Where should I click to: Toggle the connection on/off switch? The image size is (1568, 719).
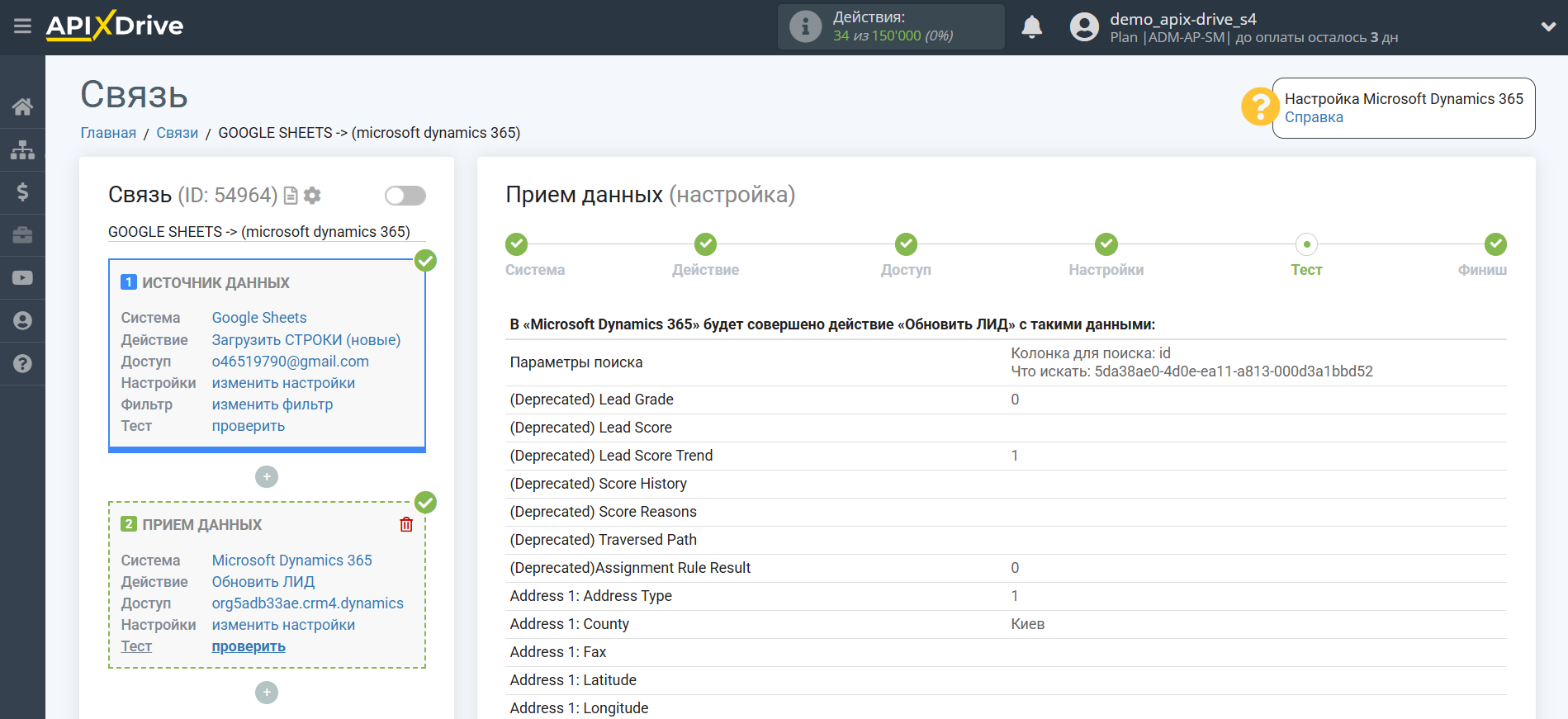pos(405,196)
